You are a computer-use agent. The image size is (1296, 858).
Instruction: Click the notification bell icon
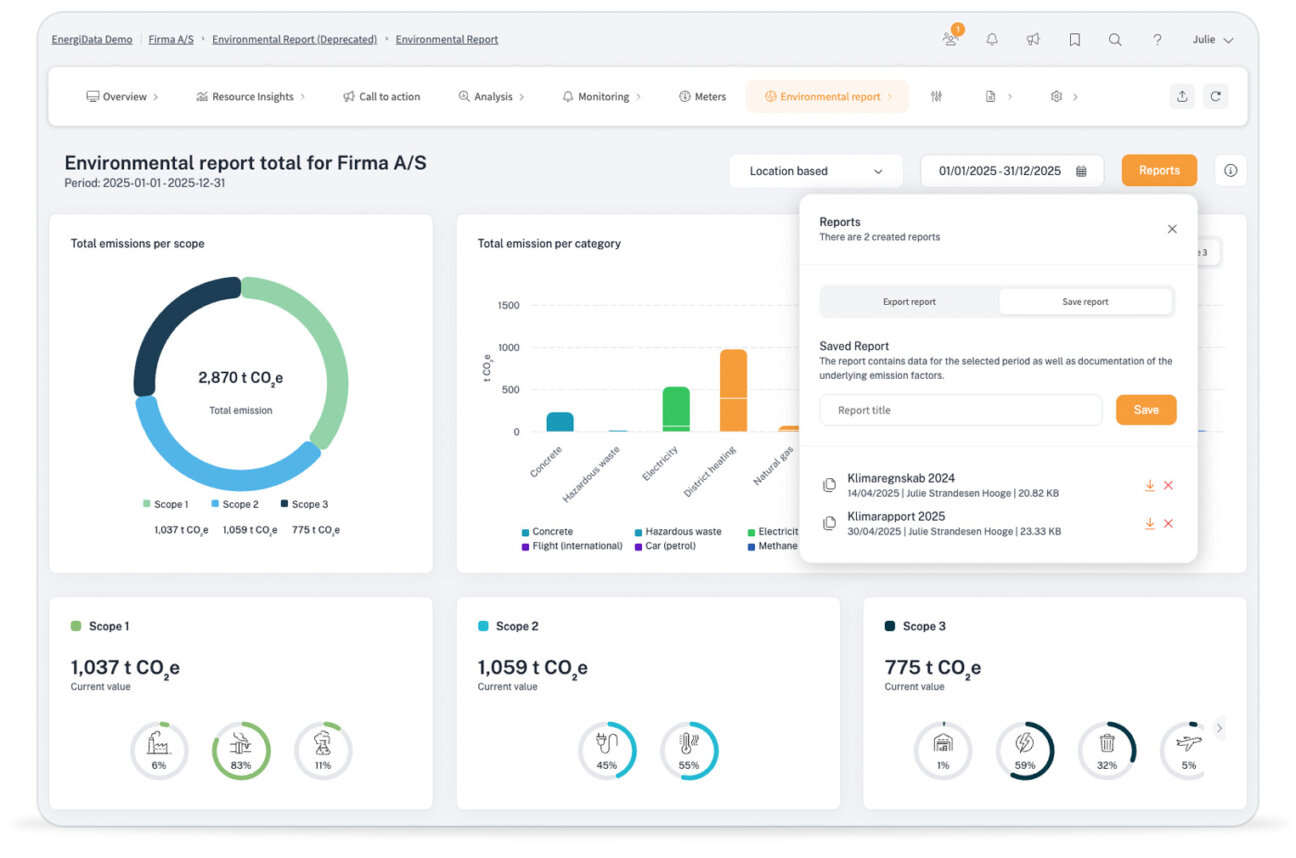point(991,40)
